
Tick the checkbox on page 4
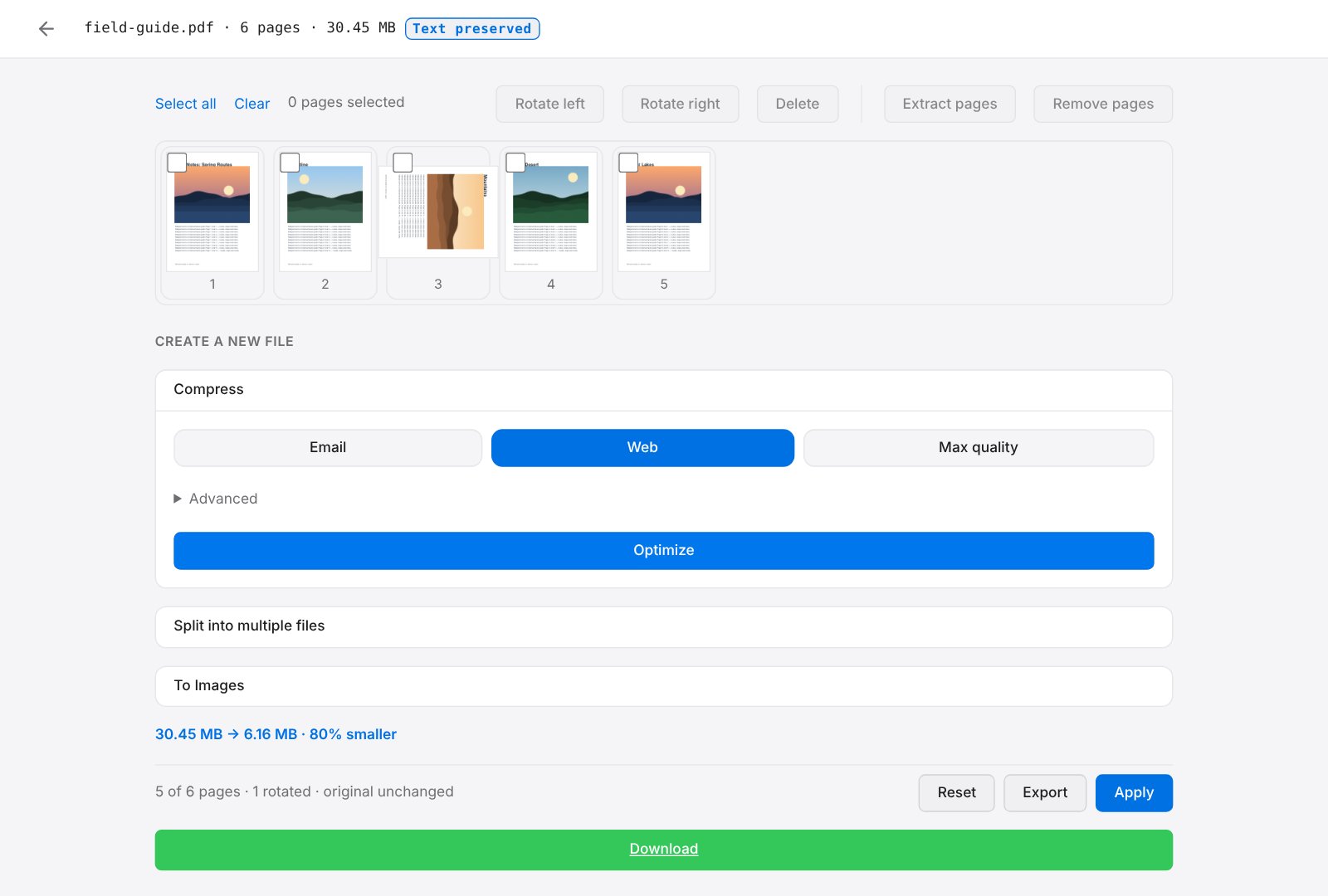[515, 163]
